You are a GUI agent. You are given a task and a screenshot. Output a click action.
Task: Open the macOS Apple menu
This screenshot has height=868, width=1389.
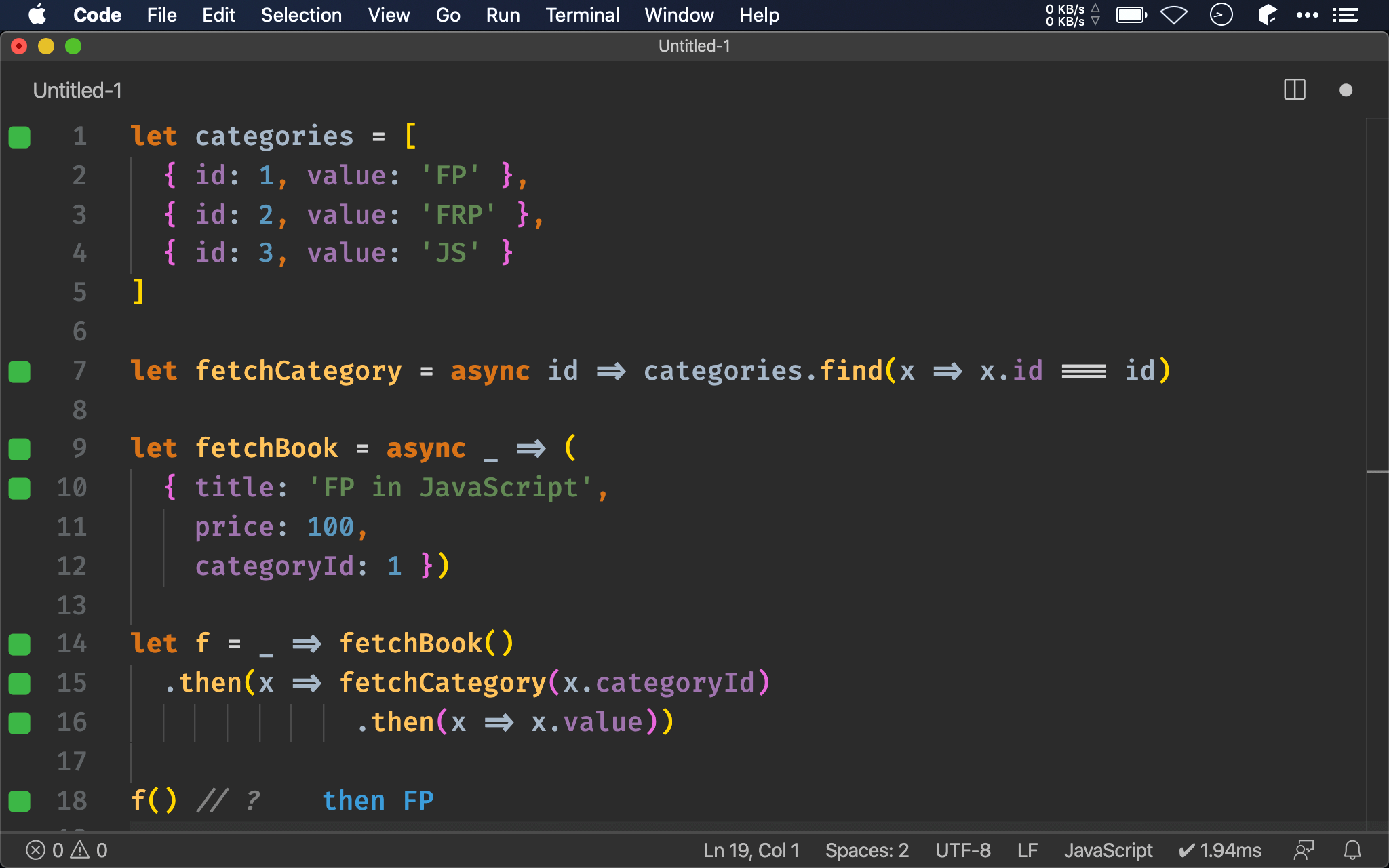click(x=37, y=15)
